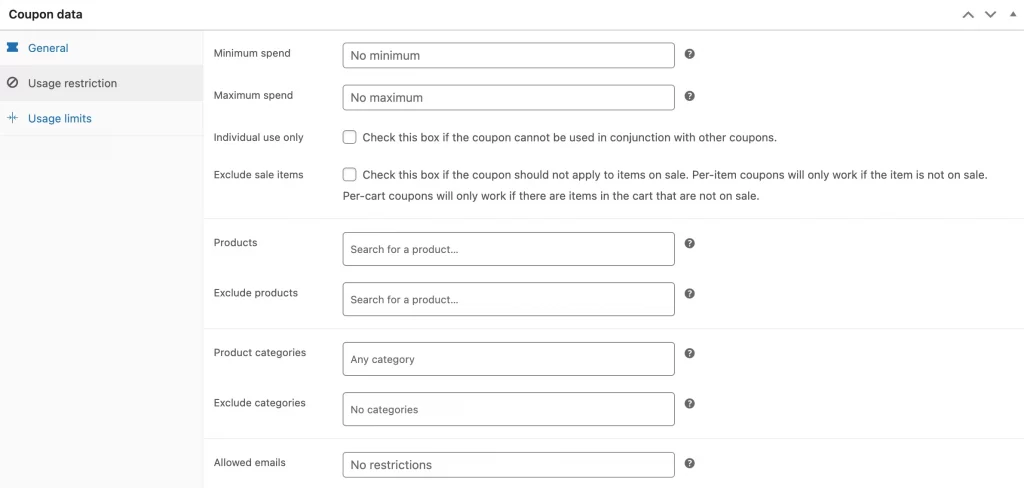Image resolution: width=1024 pixels, height=488 pixels.
Task: Open the Product categories select box
Action: [x=509, y=359]
